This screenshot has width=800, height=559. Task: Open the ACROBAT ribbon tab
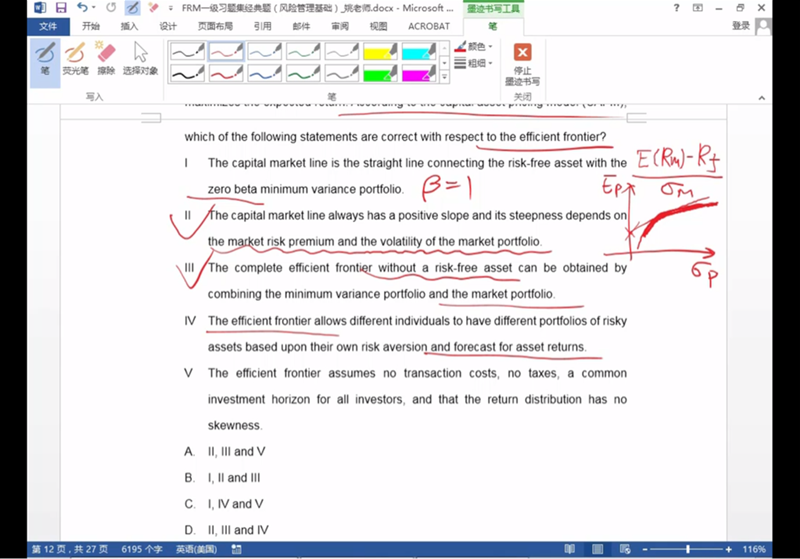429,26
